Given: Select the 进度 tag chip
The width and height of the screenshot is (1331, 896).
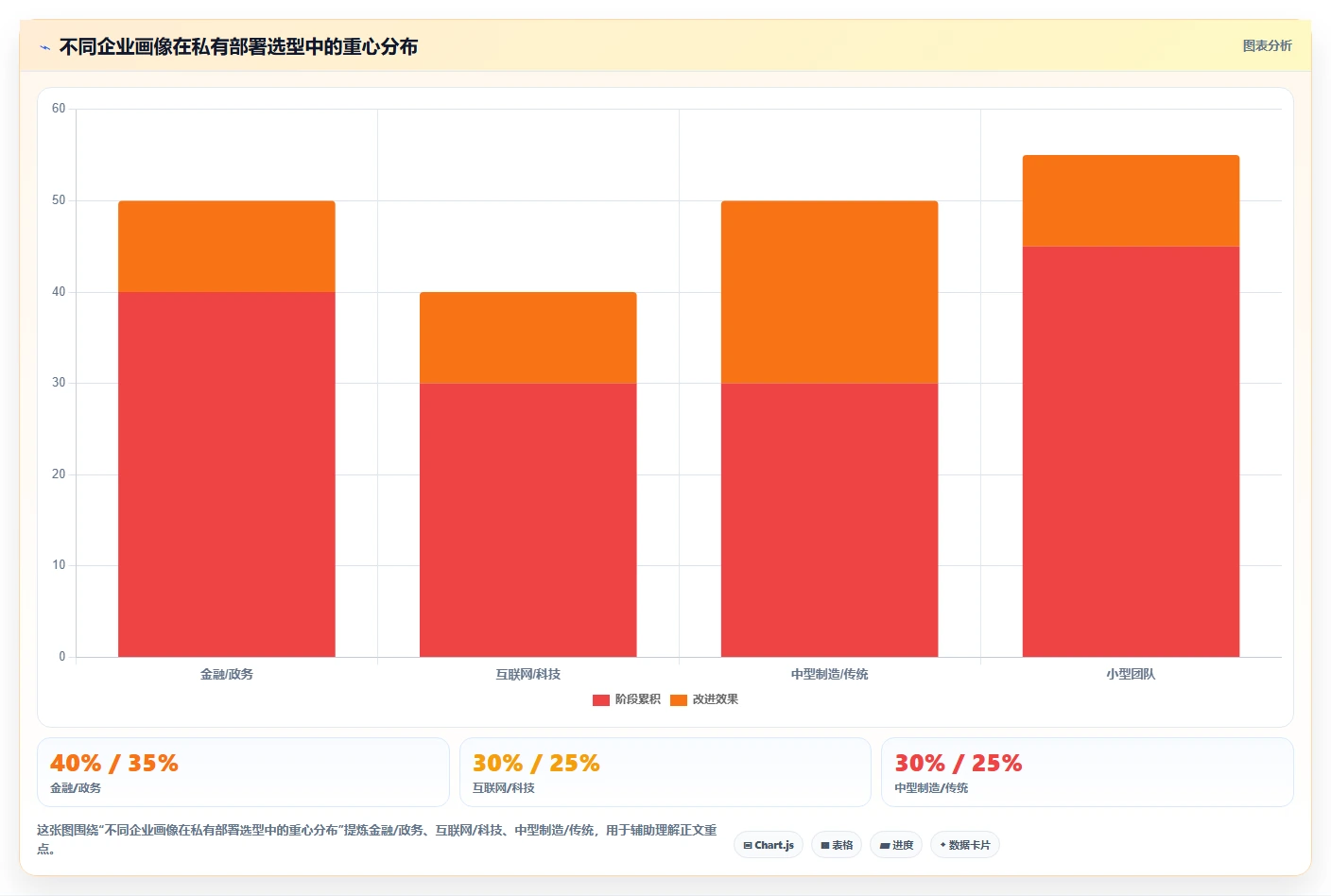Looking at the screenshot, I should [896, 845].
